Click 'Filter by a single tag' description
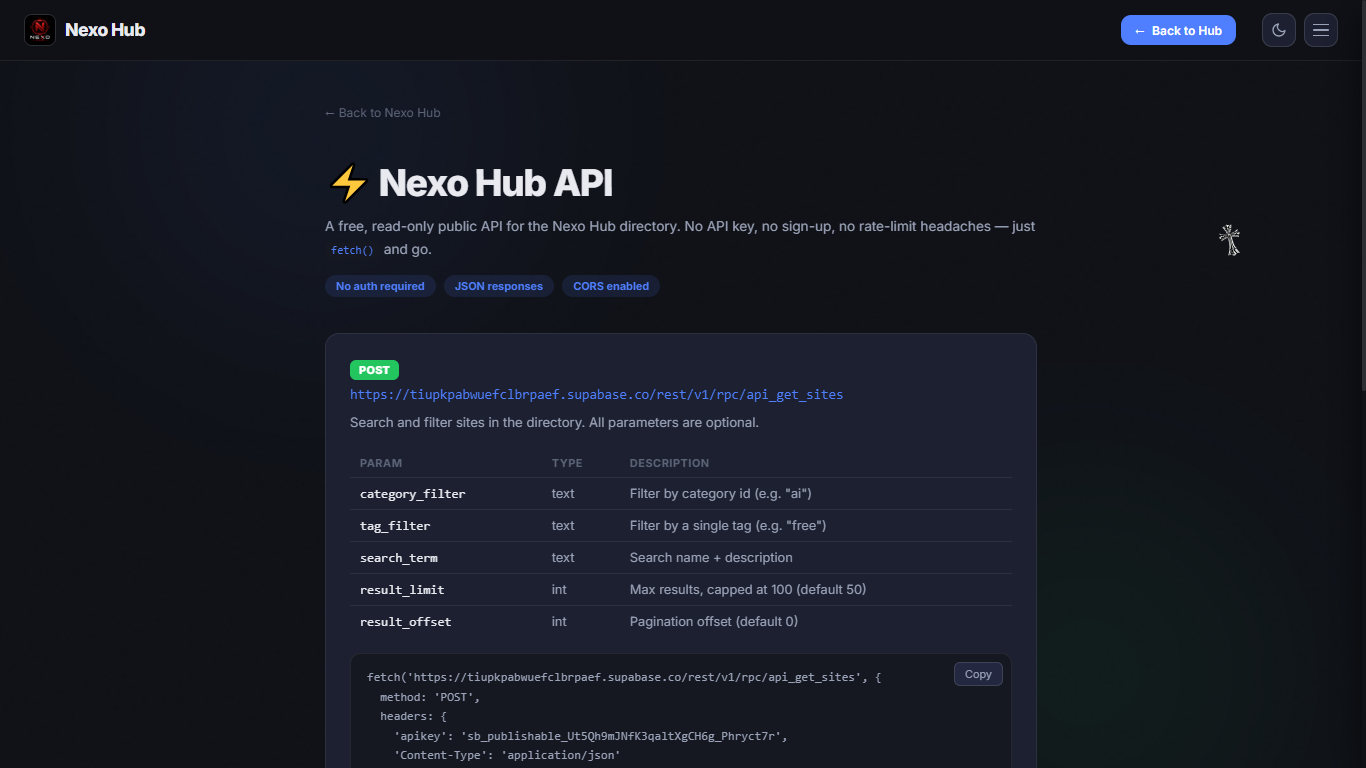Image resolution: width=1366 pixels, height=768 pixels. click(728, 526)
